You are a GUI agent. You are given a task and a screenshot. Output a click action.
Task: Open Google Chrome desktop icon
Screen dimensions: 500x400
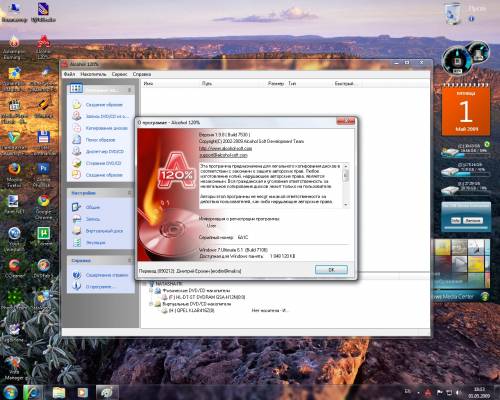(43, 207)
